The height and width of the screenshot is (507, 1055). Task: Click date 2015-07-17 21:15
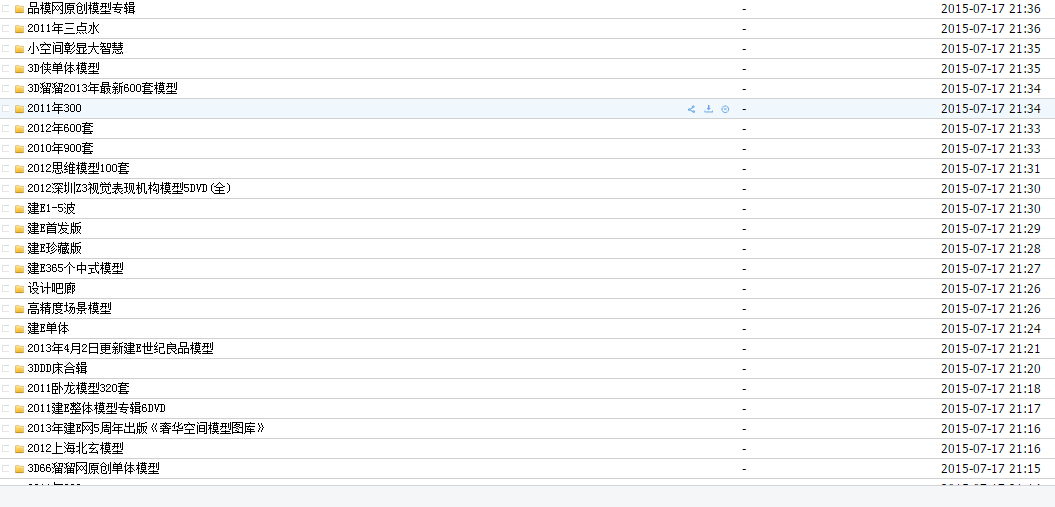(990, 469)
